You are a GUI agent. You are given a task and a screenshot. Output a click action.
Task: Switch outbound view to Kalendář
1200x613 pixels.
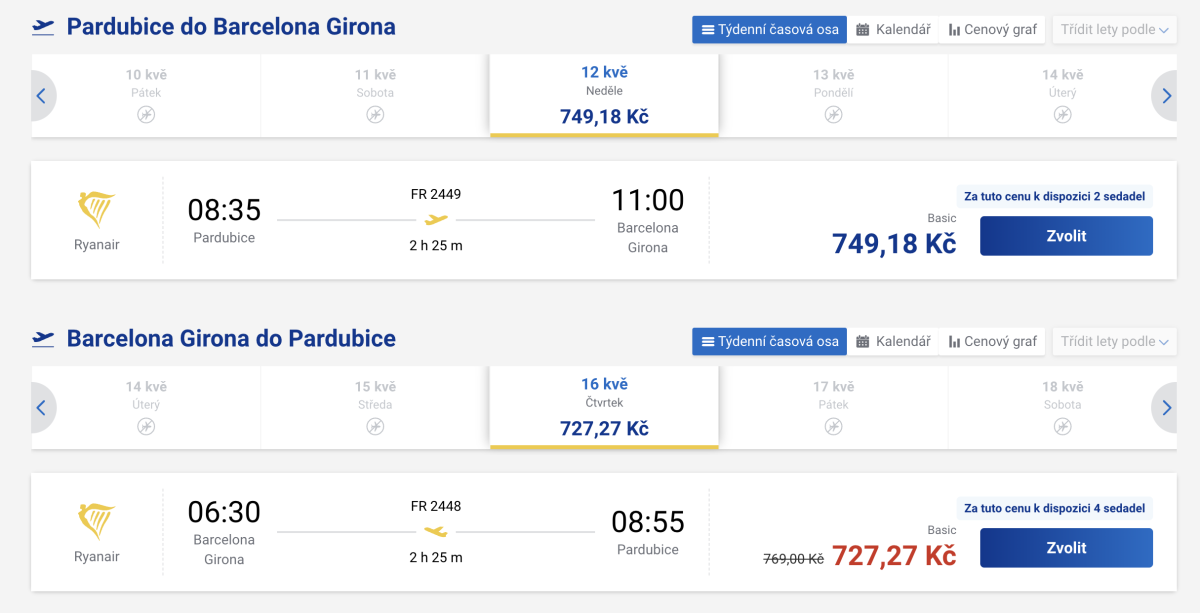coord(893,30)
